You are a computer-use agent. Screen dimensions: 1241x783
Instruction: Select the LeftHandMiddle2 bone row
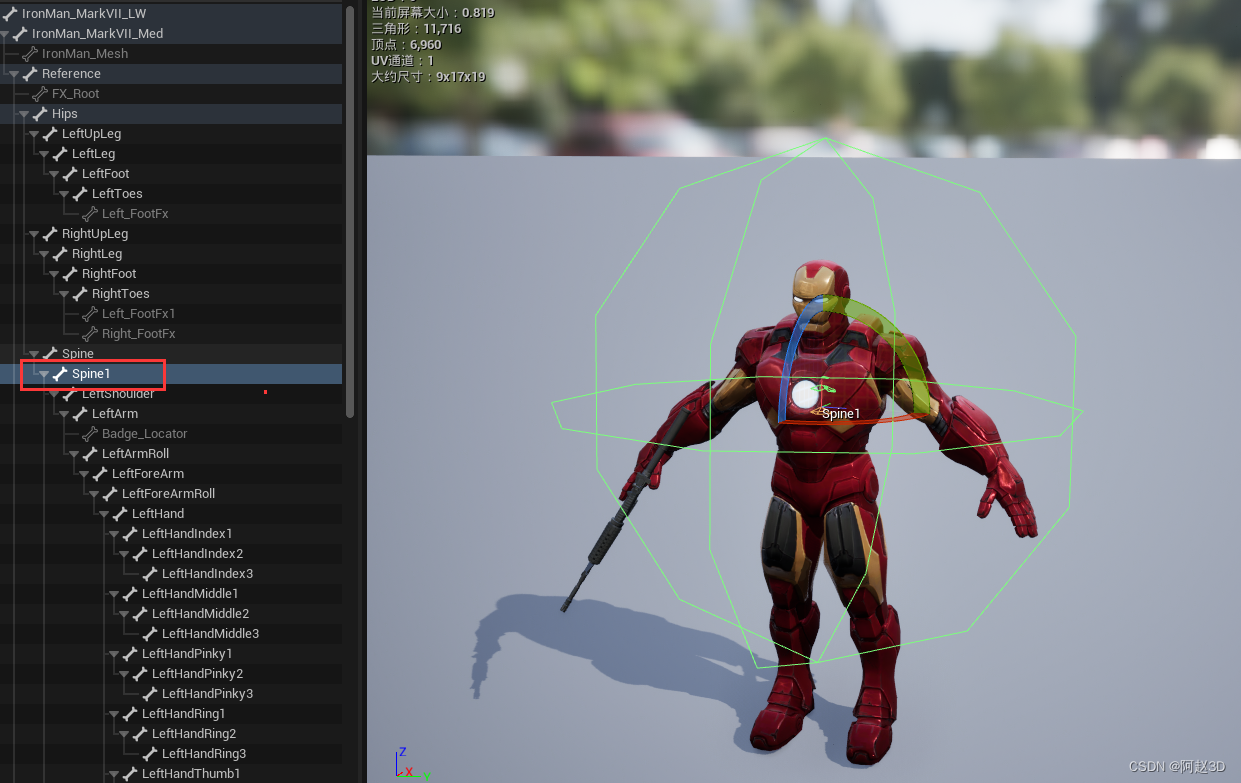point(171,614)
